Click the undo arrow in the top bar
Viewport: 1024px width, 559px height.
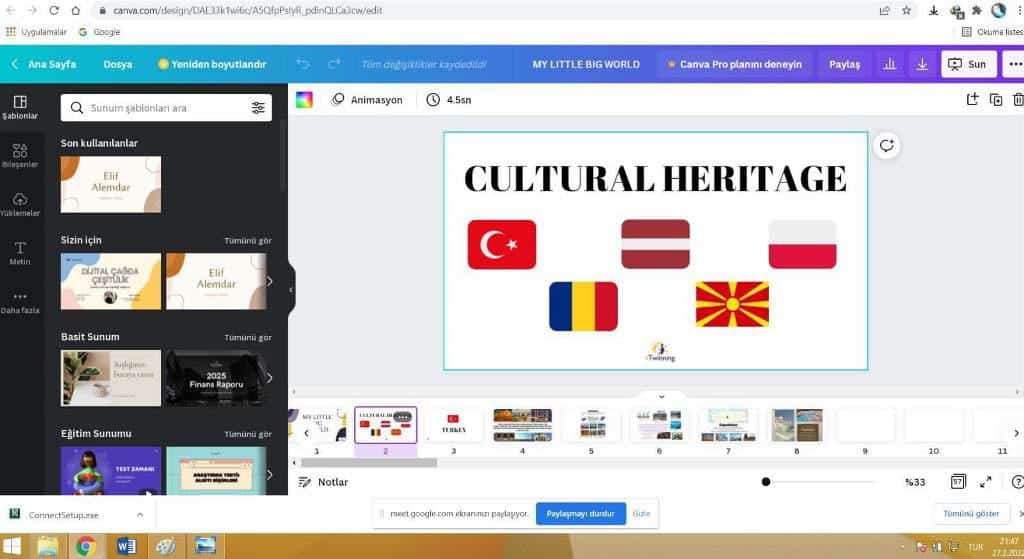[x=303, y=64]
